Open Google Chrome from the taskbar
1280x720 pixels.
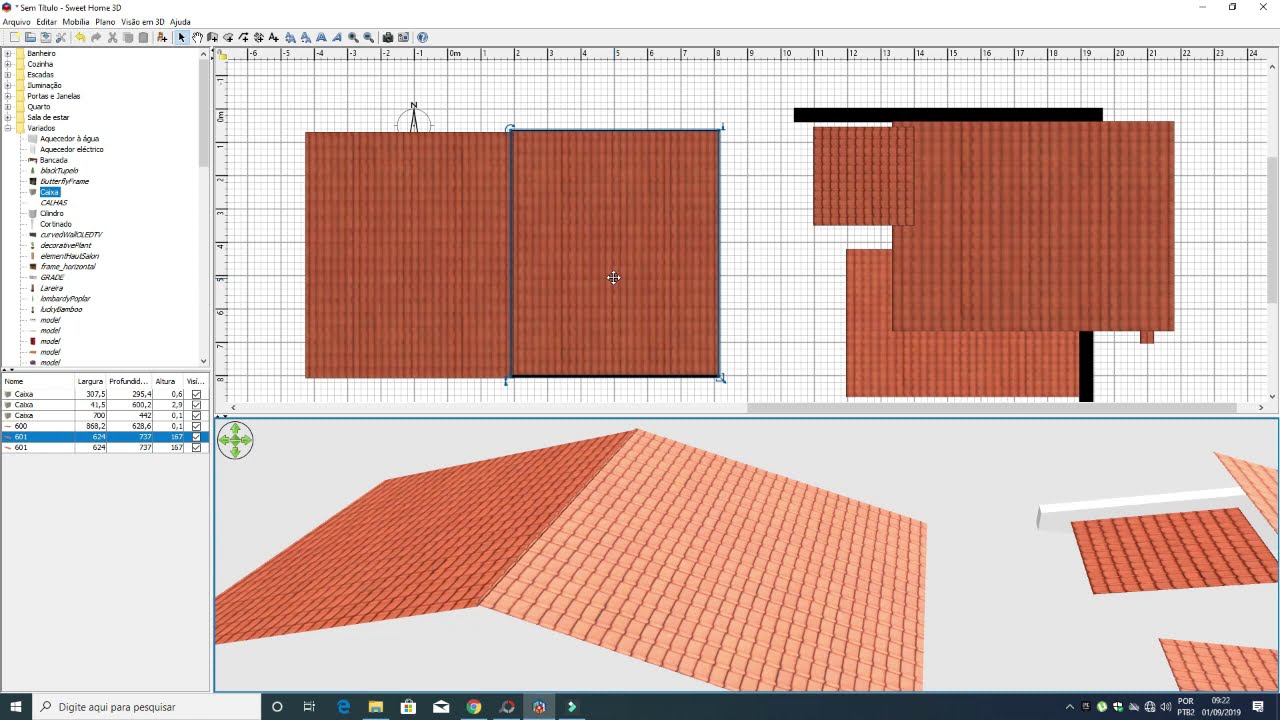coord(474,707)
